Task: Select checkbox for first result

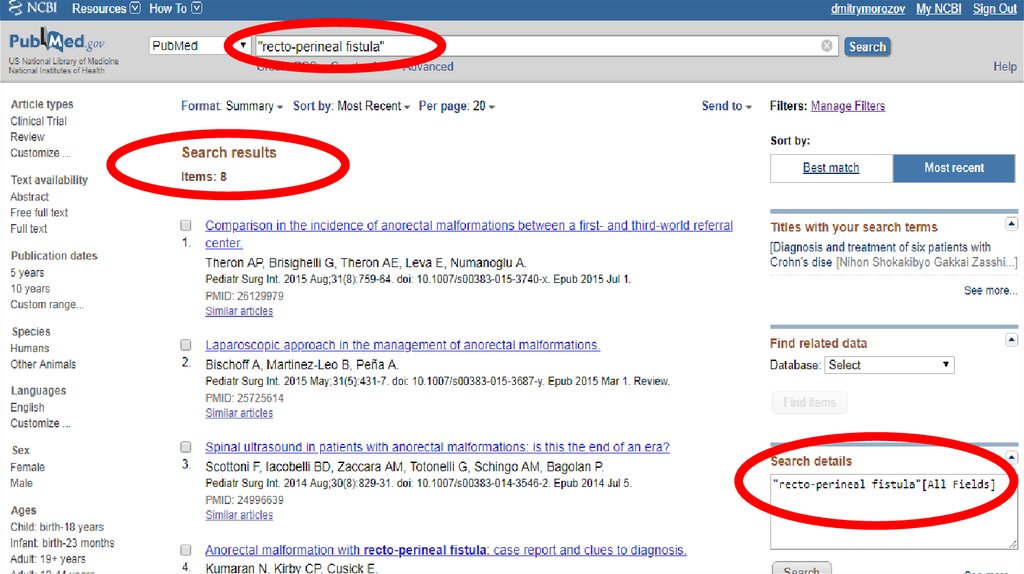Action: pyautogui.click(x=186, y=226)
